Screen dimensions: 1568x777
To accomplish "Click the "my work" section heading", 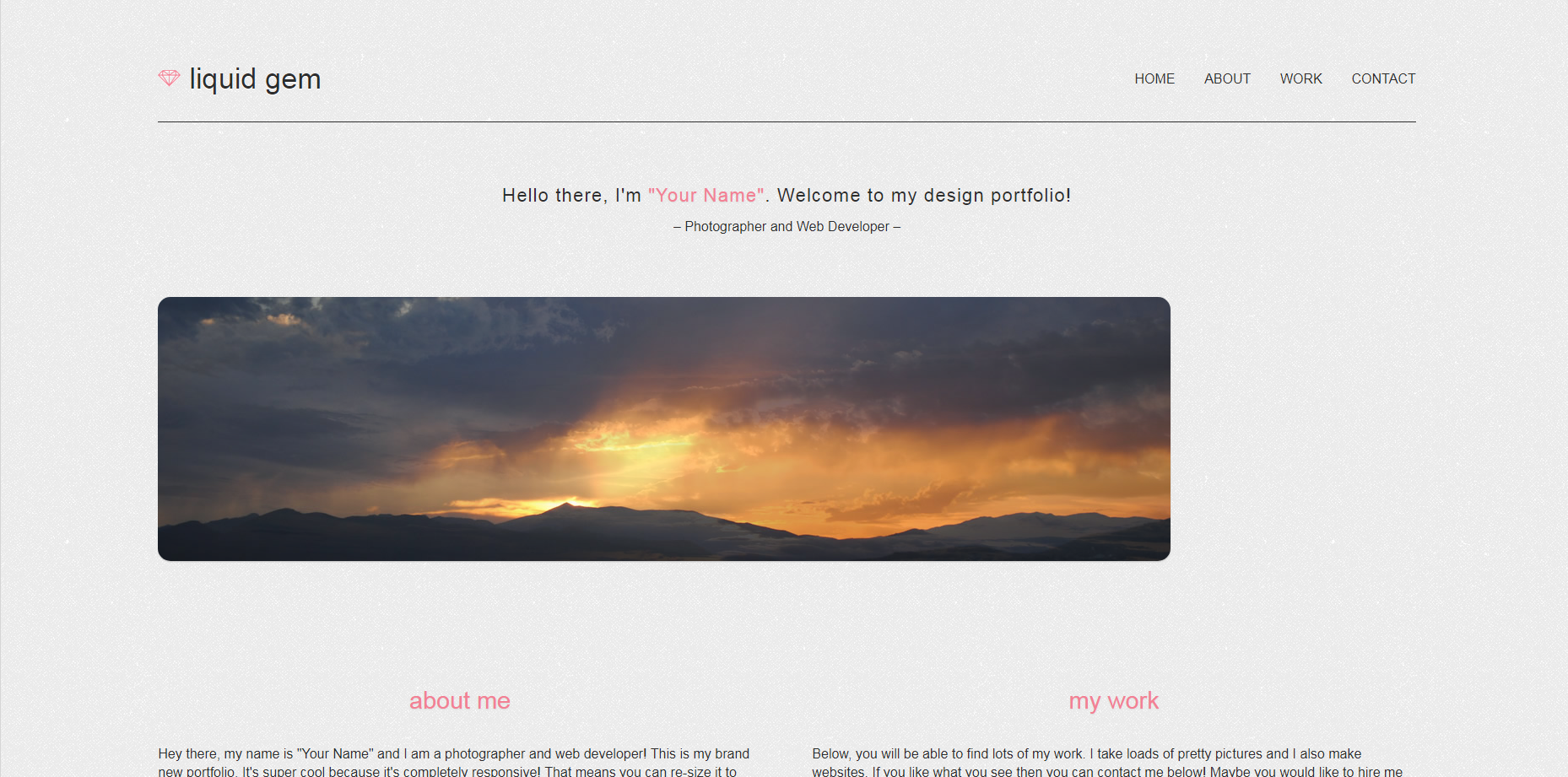I will (1114, 701).
